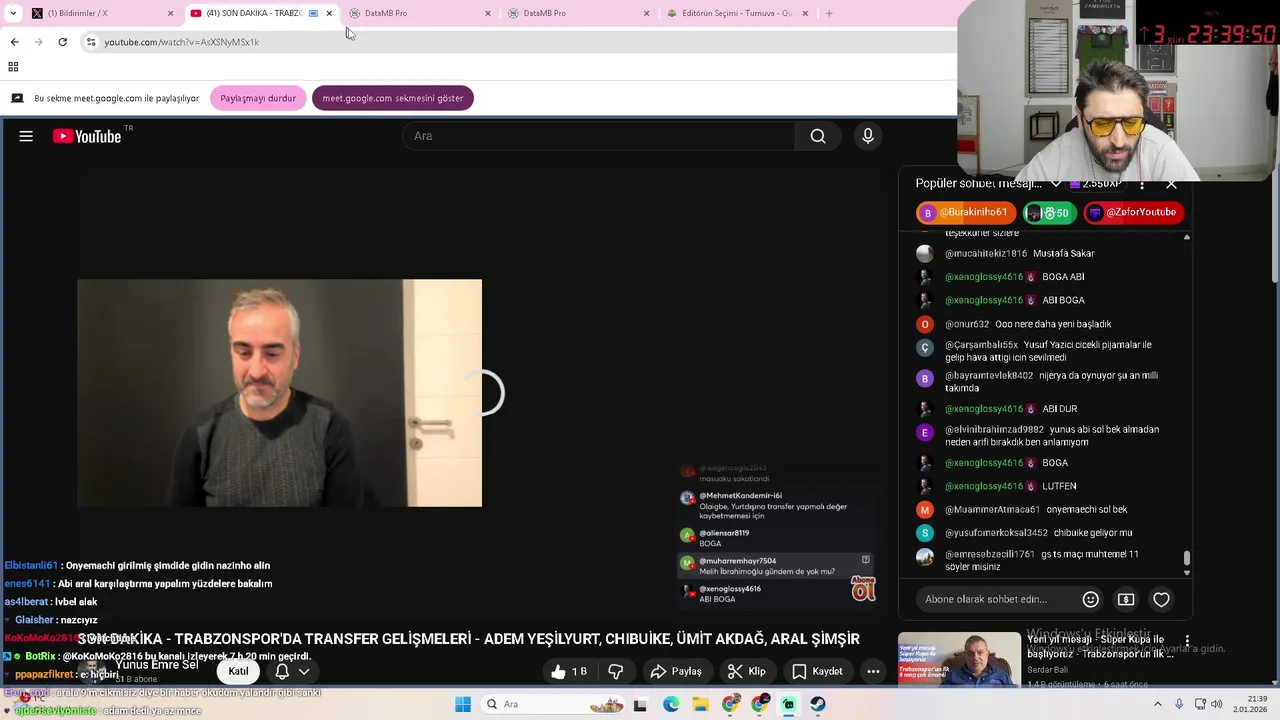Open the Chrome apps grid shortcut

13,67
